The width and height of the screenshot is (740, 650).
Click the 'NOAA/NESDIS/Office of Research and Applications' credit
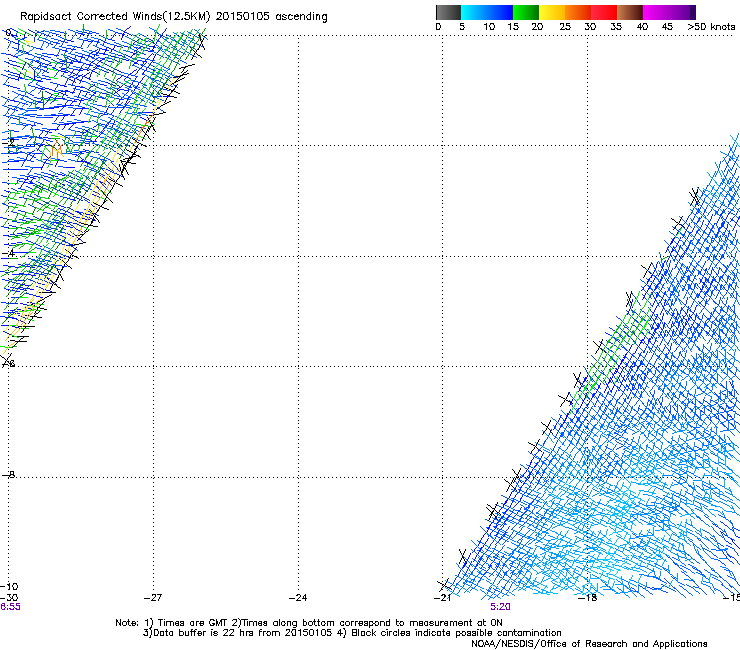click(x=589, y=644)
